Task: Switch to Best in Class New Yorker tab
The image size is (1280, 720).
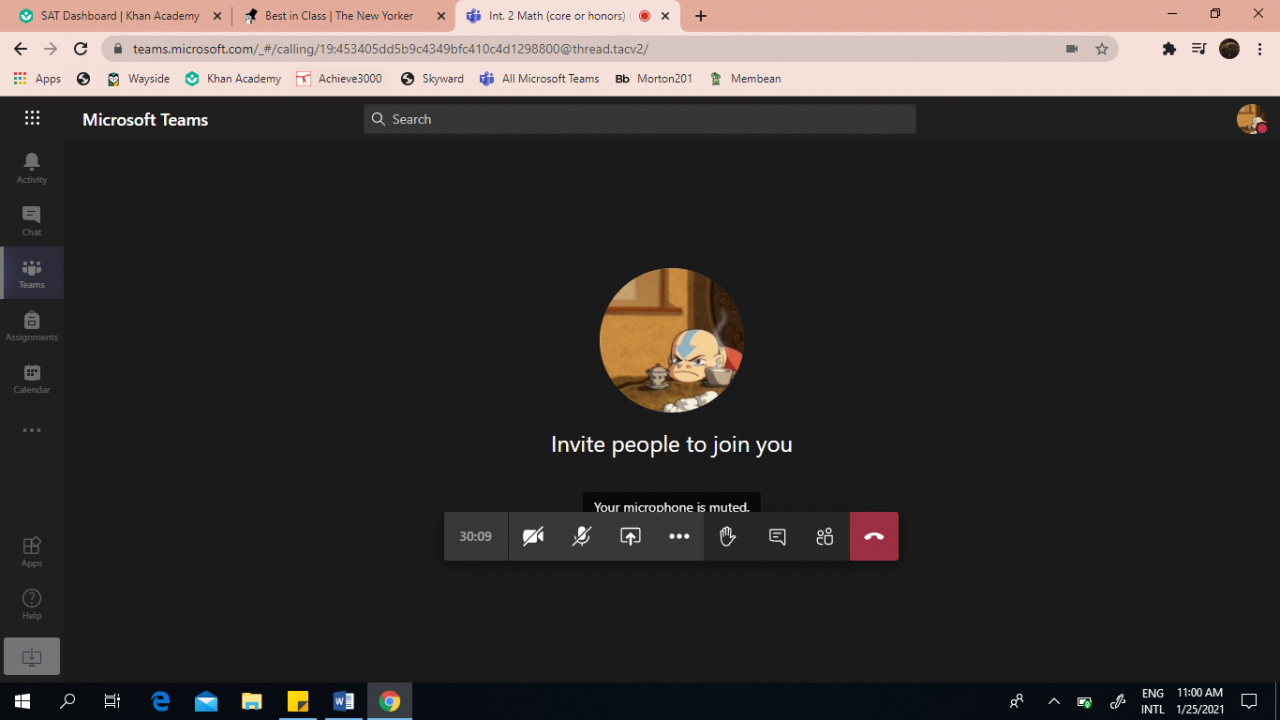Action: [x=342, y=16]
